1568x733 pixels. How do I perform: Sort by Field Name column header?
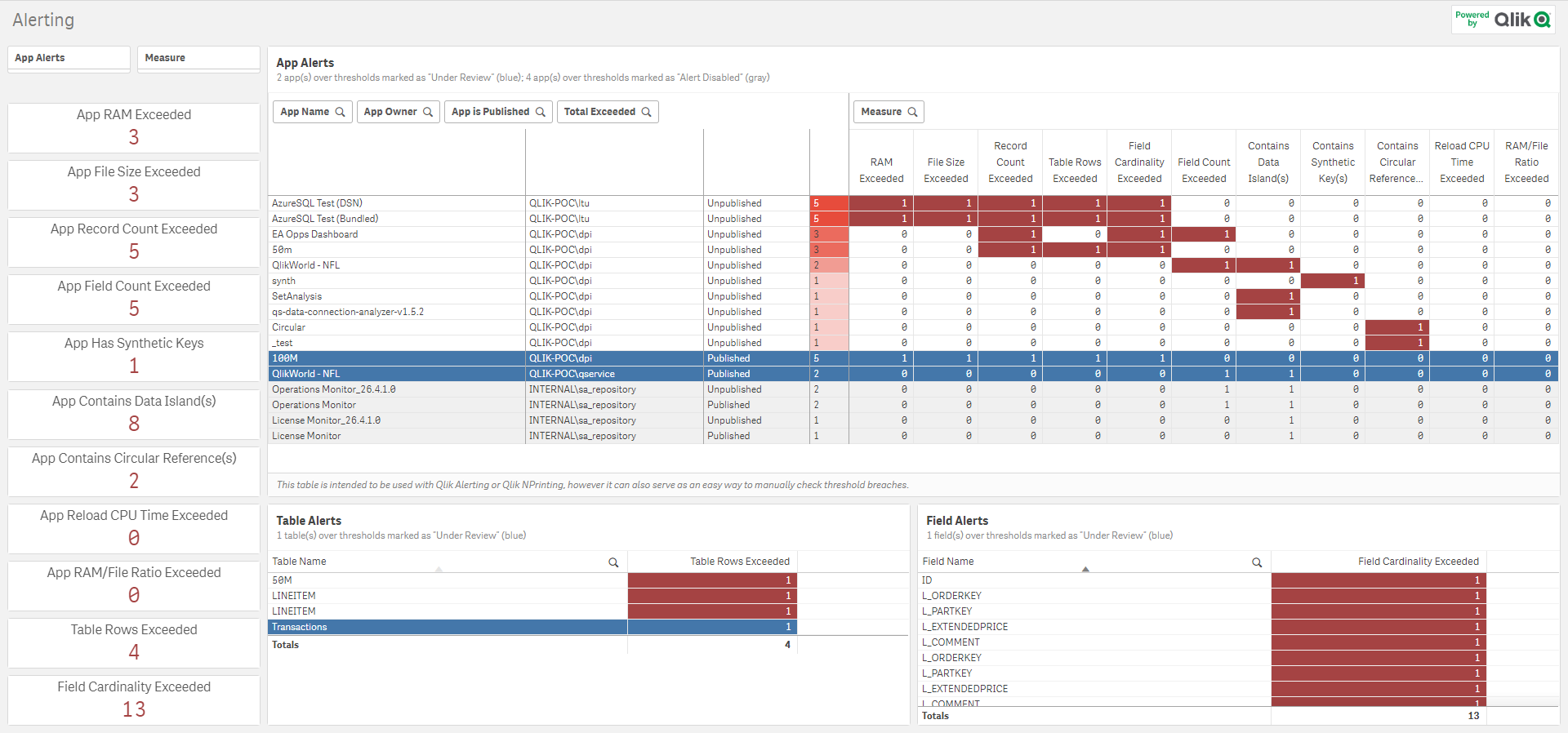(948, 562)
